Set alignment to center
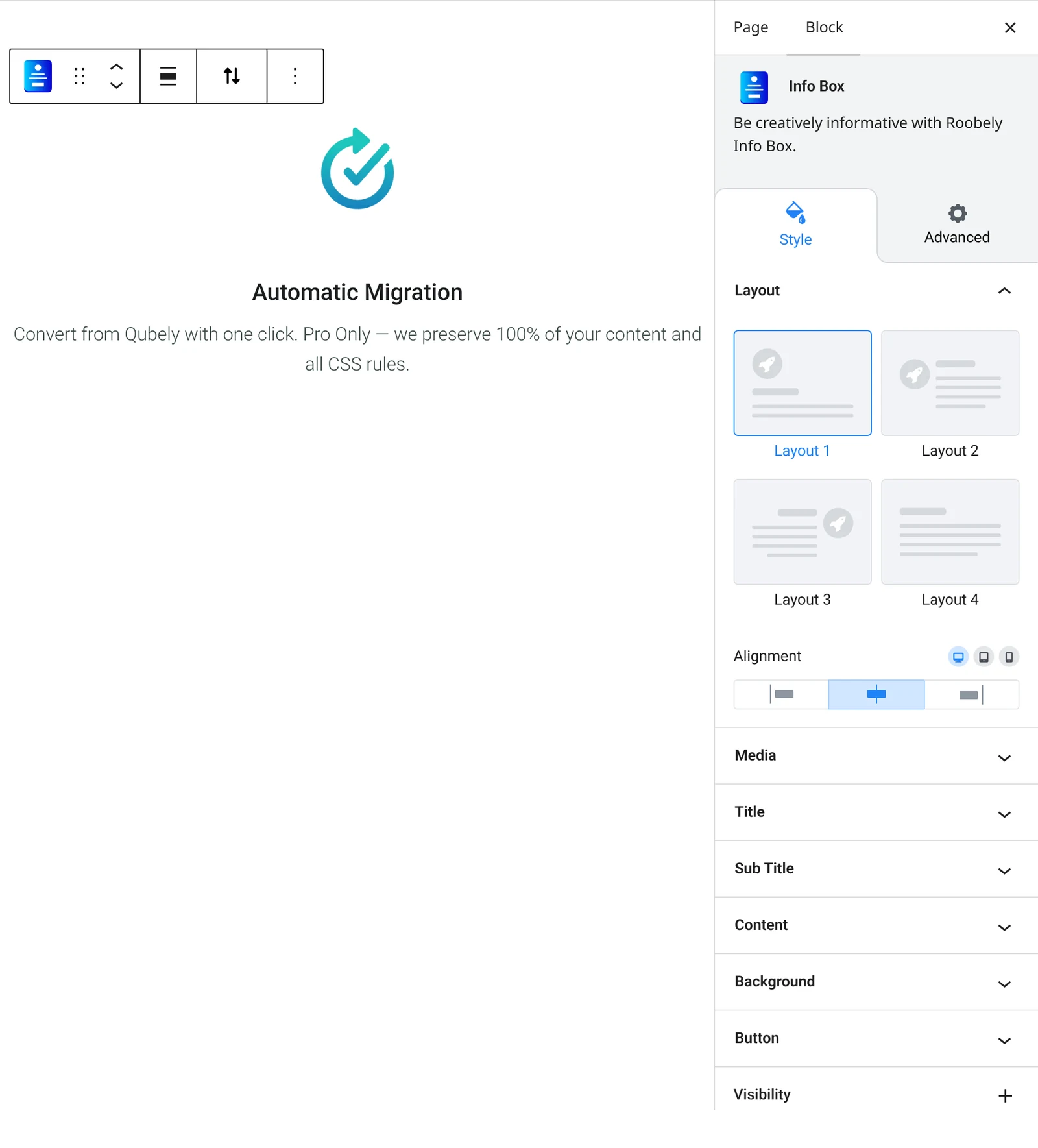Screen dimensions: 1038x1148 pyautogui.click(x=876, y=694)
